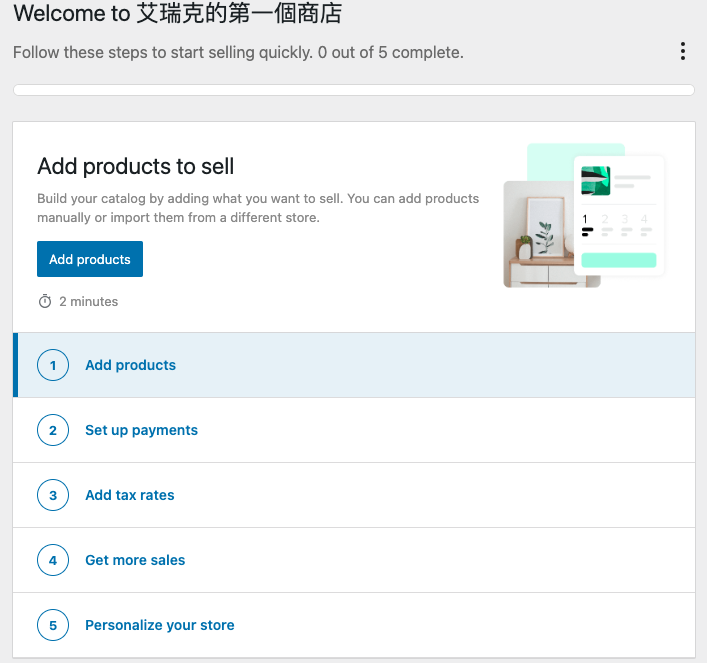Expand the Get more sales step
This screenshot has width=707, height=663.
pos(354,560)
